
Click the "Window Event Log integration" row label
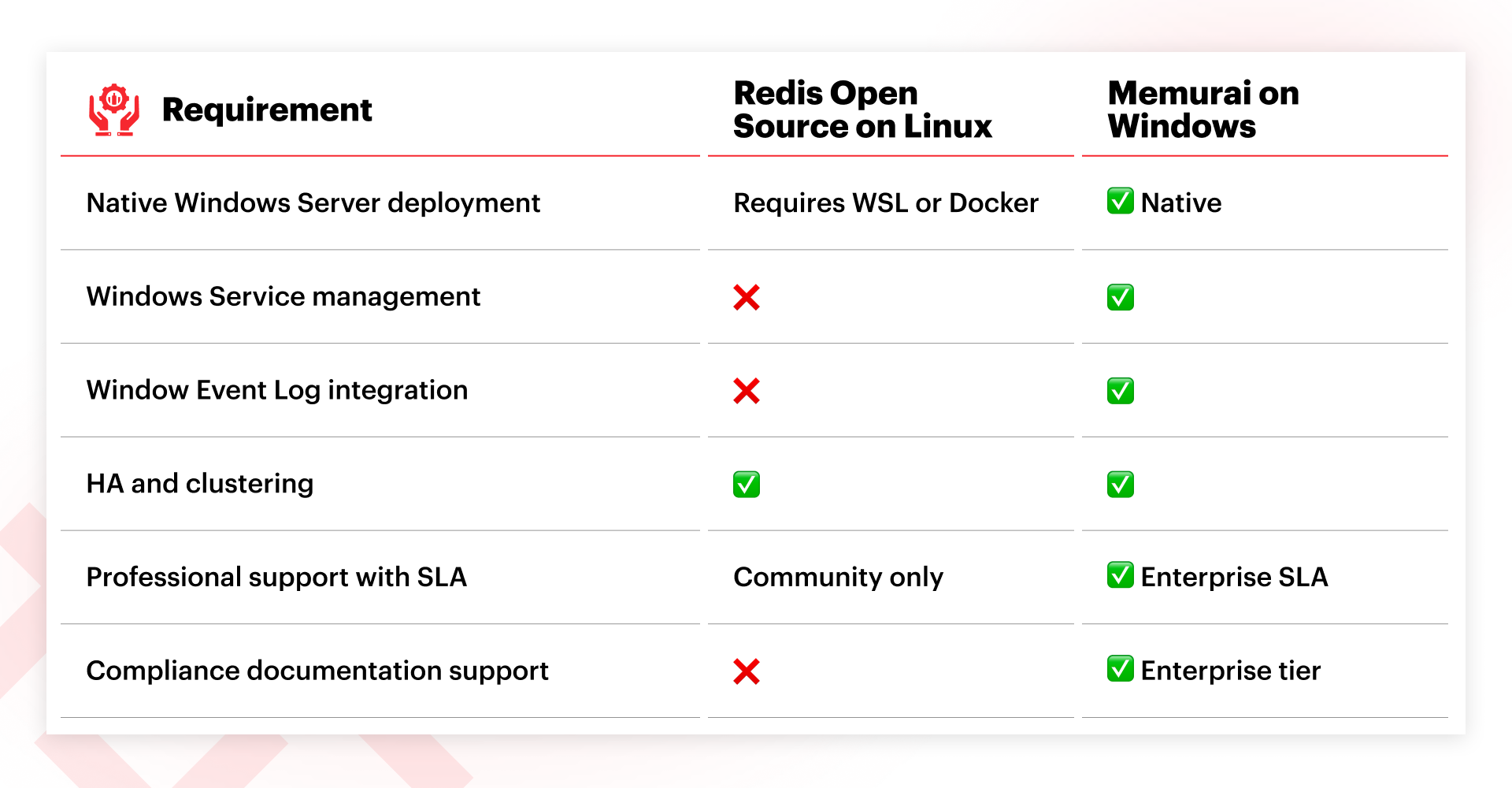coord(277,391)
